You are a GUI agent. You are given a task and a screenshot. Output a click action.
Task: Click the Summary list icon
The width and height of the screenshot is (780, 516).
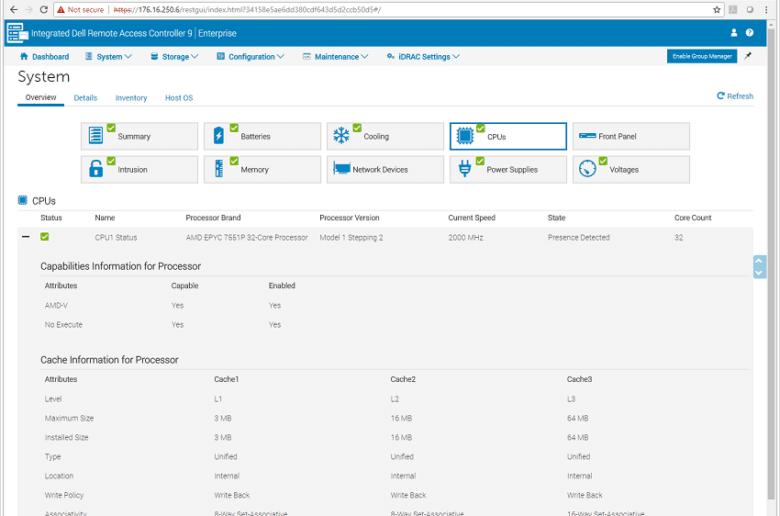tap(96, 135)
